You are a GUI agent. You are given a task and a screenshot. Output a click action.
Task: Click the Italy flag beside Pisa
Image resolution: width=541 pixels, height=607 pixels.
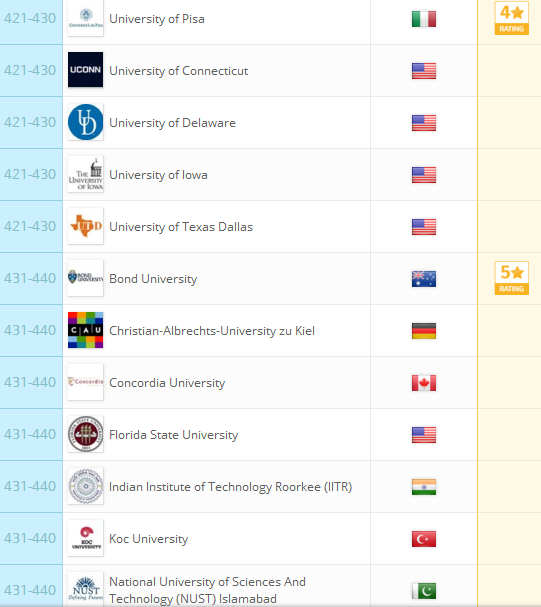point(424,19)
